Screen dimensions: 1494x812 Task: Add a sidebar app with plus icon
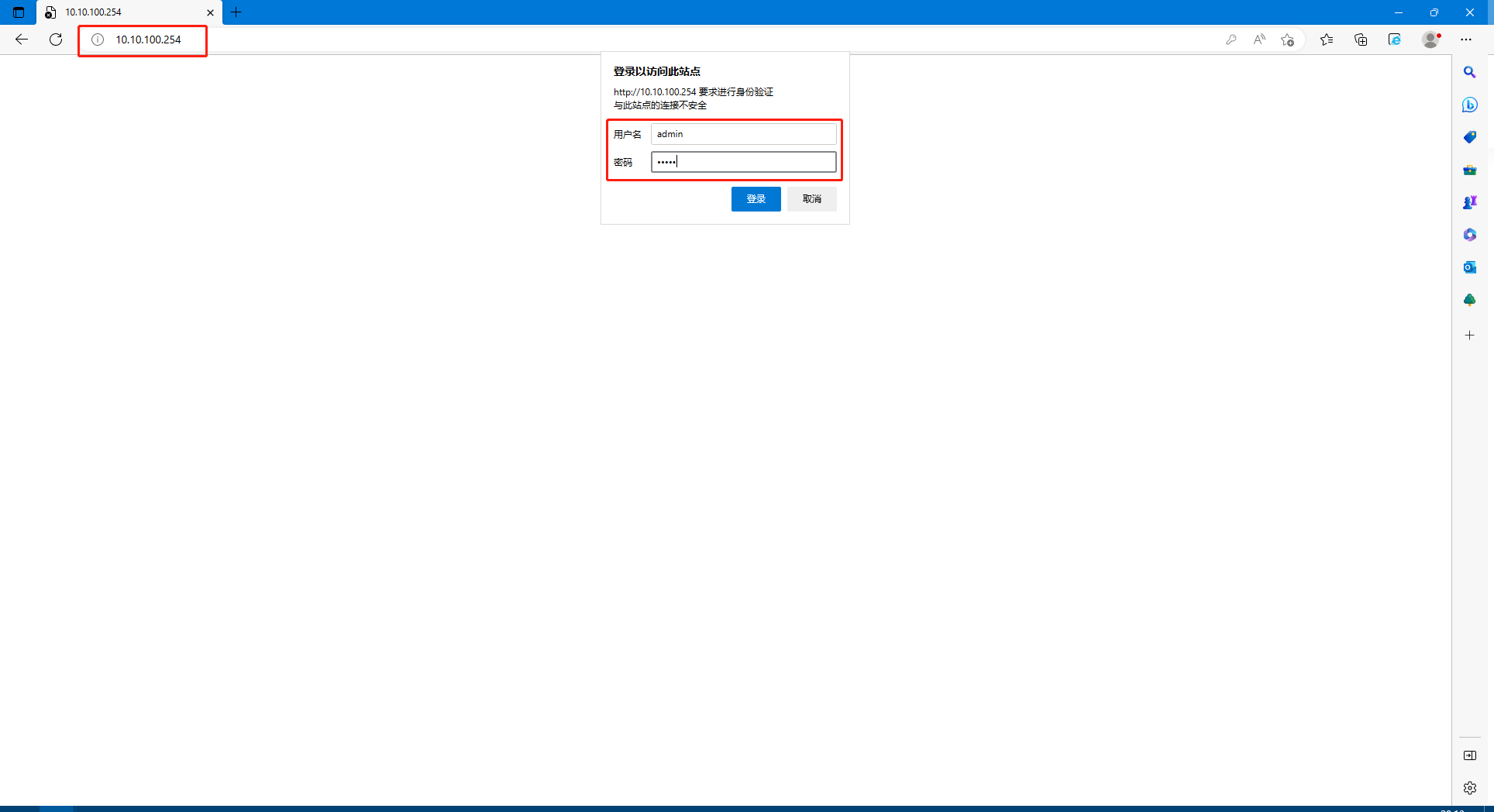pos(1469,335)
